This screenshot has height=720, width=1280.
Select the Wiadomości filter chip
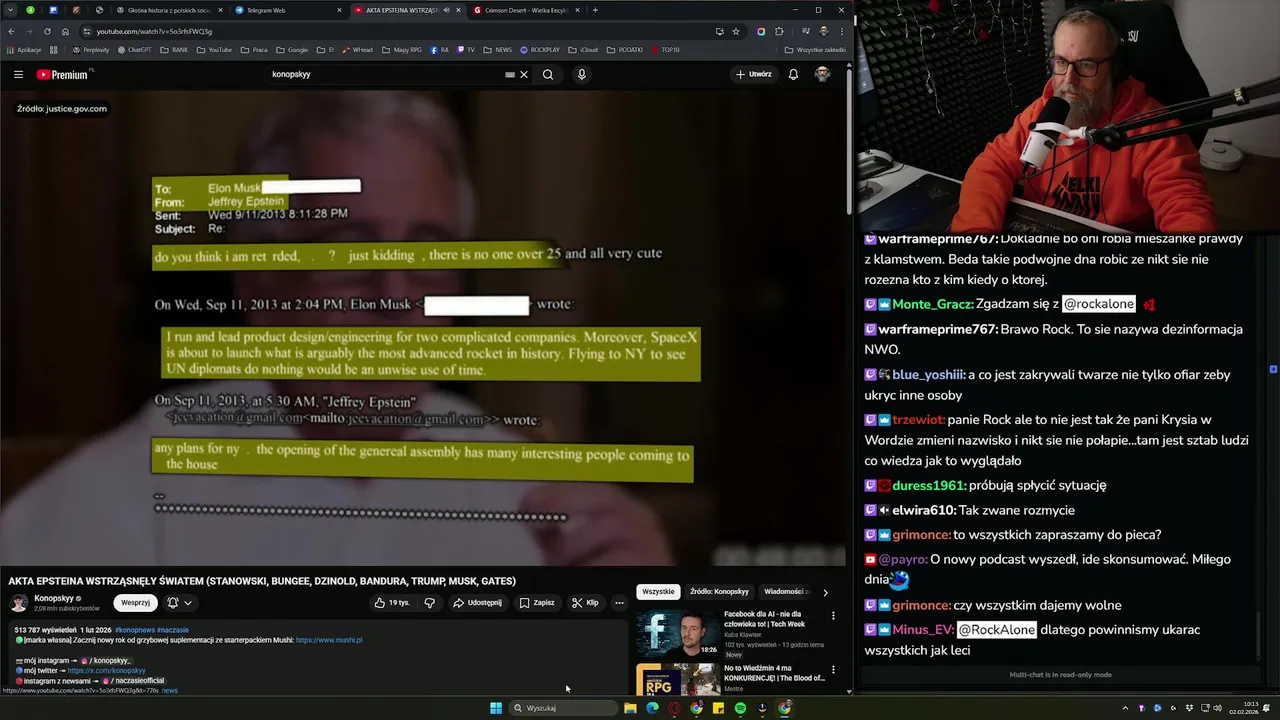[784, 592]
